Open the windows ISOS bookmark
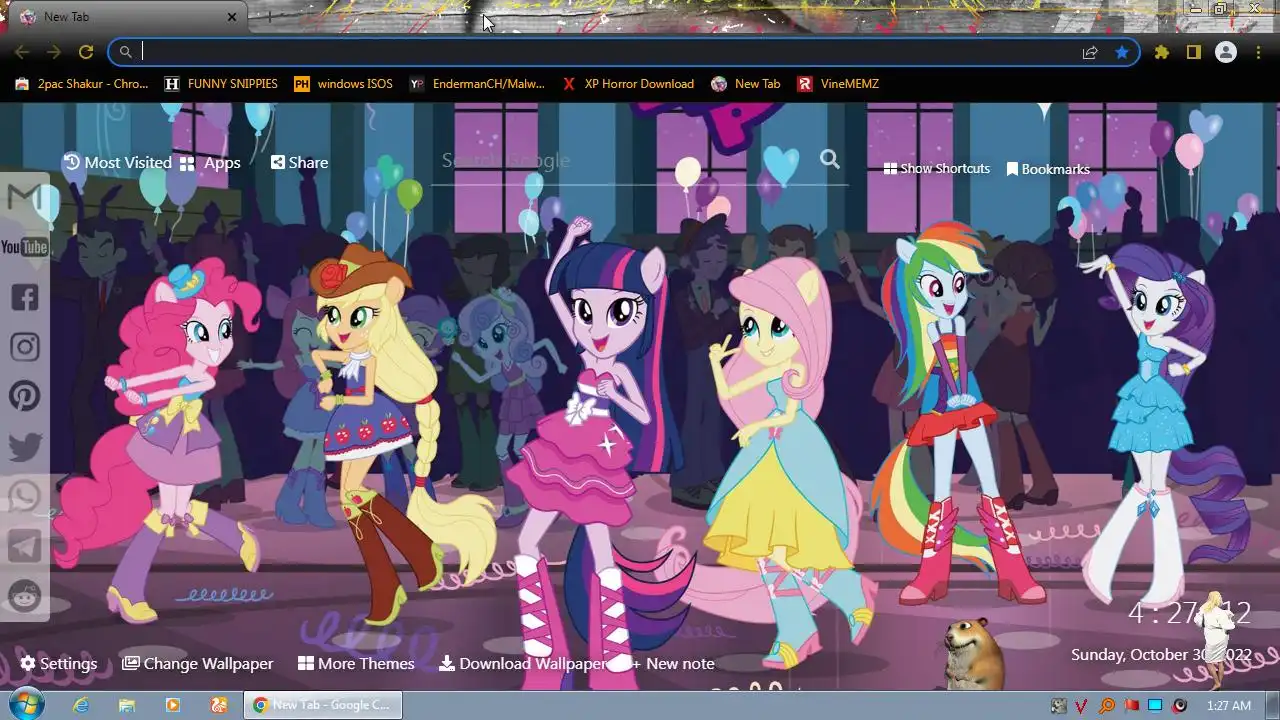1280x720 pixels. tap(343, 84)
